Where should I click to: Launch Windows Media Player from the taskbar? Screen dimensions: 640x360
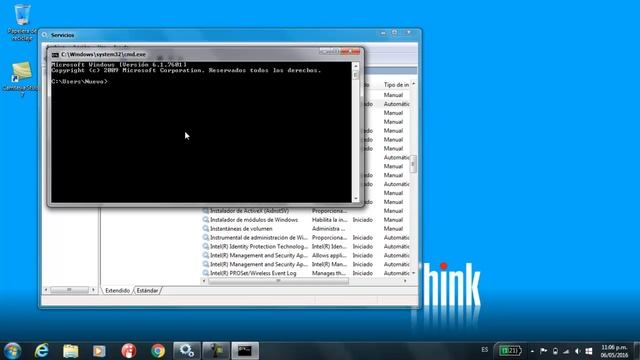click(99, 351)
